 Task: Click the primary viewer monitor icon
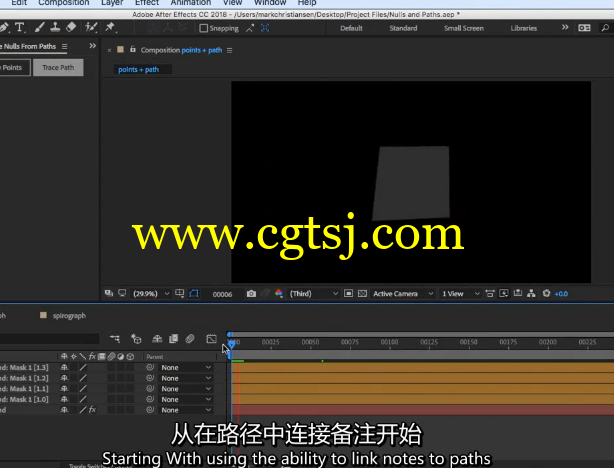pyautogui.click(x=122, y=293)
